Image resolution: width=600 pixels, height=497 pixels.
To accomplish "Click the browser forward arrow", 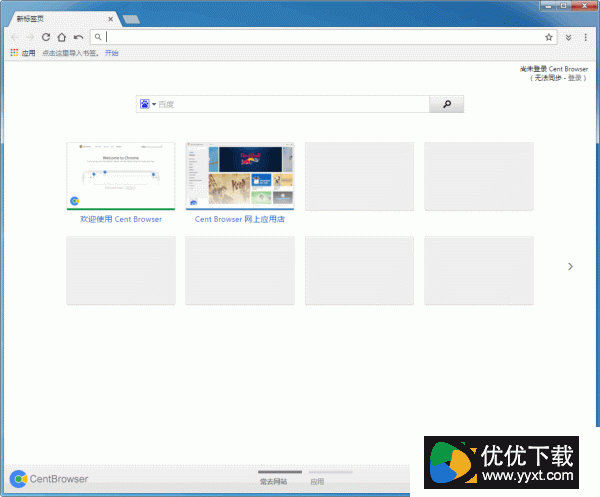I will pyautogui.click(x=30, y=37).
